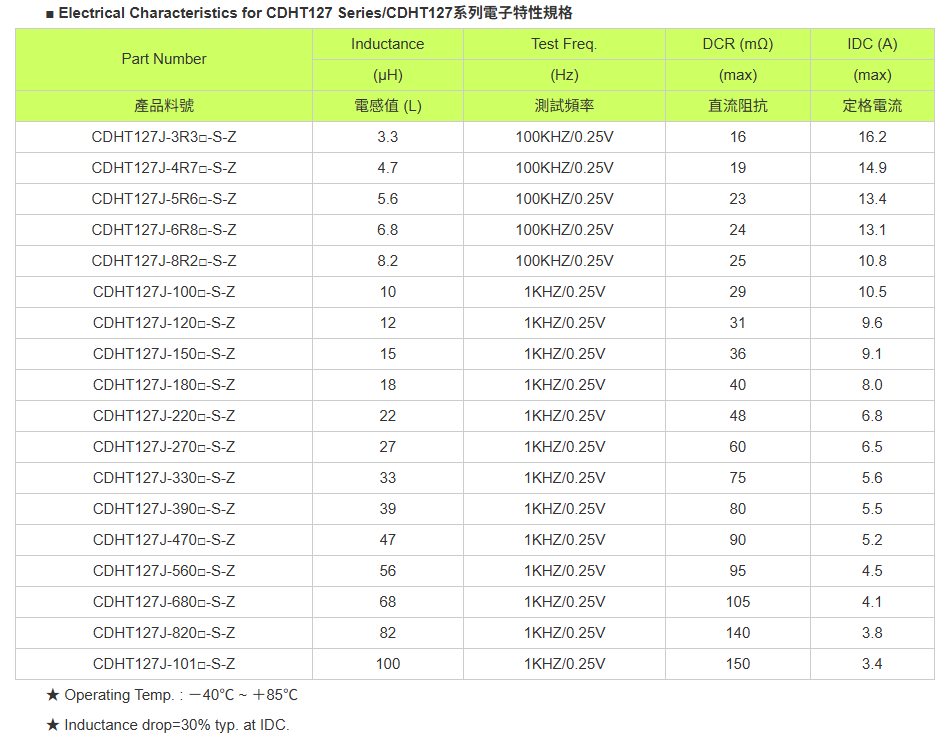
Task: Click the Part Number column header
Action: (x=164, y=59)
